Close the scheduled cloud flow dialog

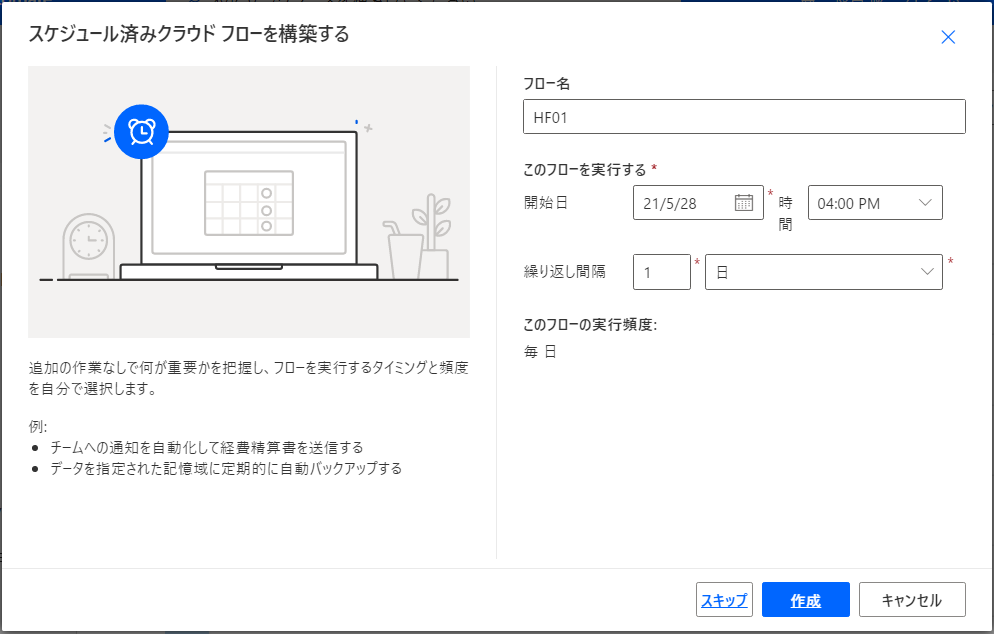click(x=948, y=37)
